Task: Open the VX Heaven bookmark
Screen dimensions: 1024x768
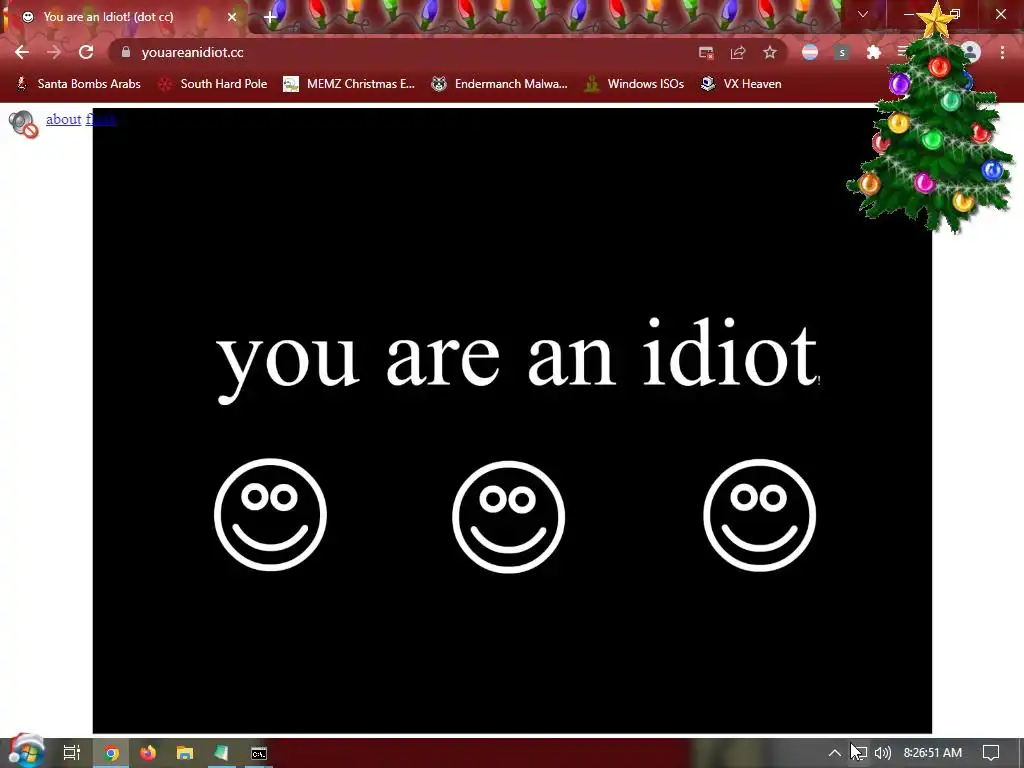Action: pos(741,84)
